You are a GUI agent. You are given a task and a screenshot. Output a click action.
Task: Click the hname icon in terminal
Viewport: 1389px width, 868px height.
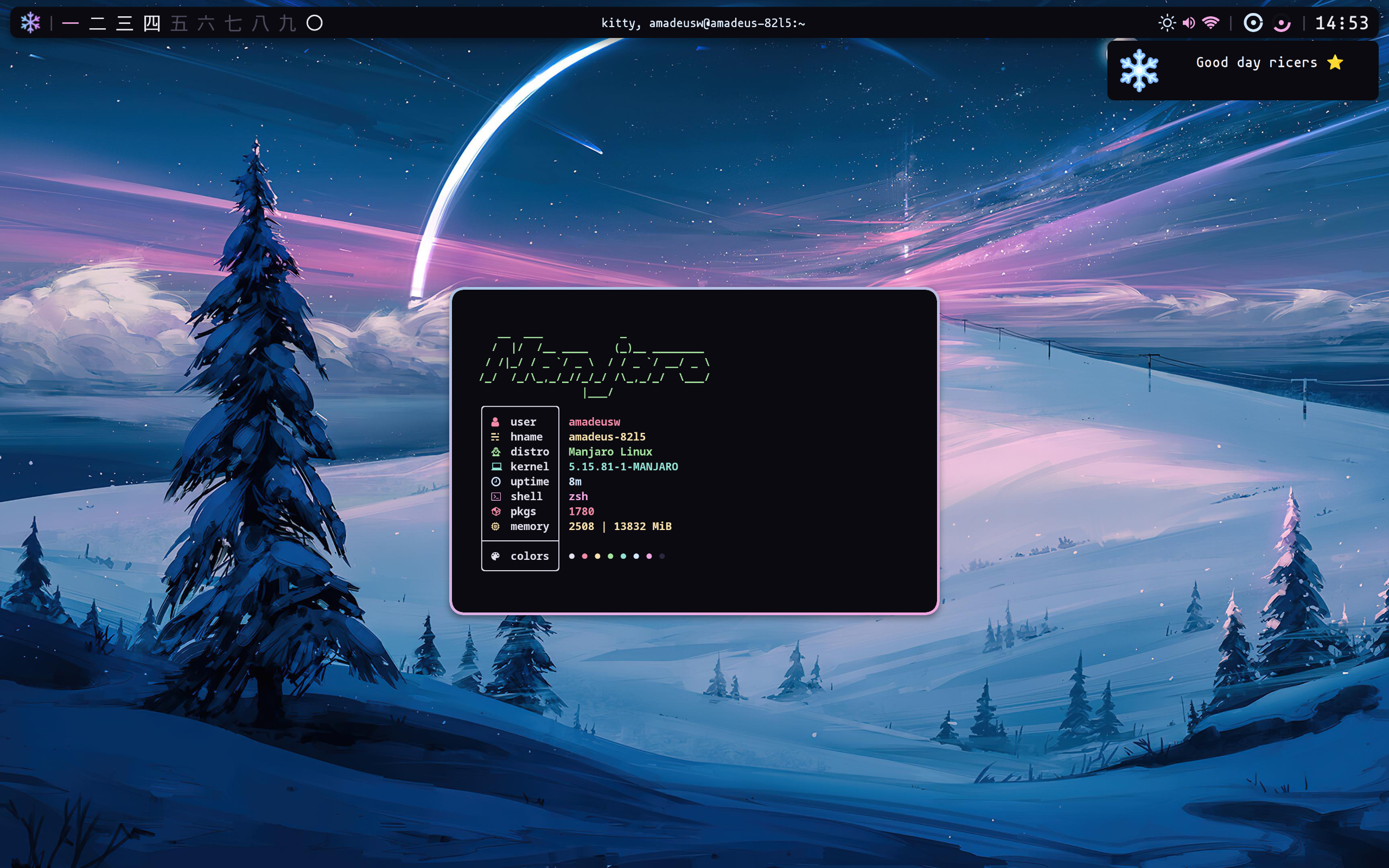[x=495, y=437]
